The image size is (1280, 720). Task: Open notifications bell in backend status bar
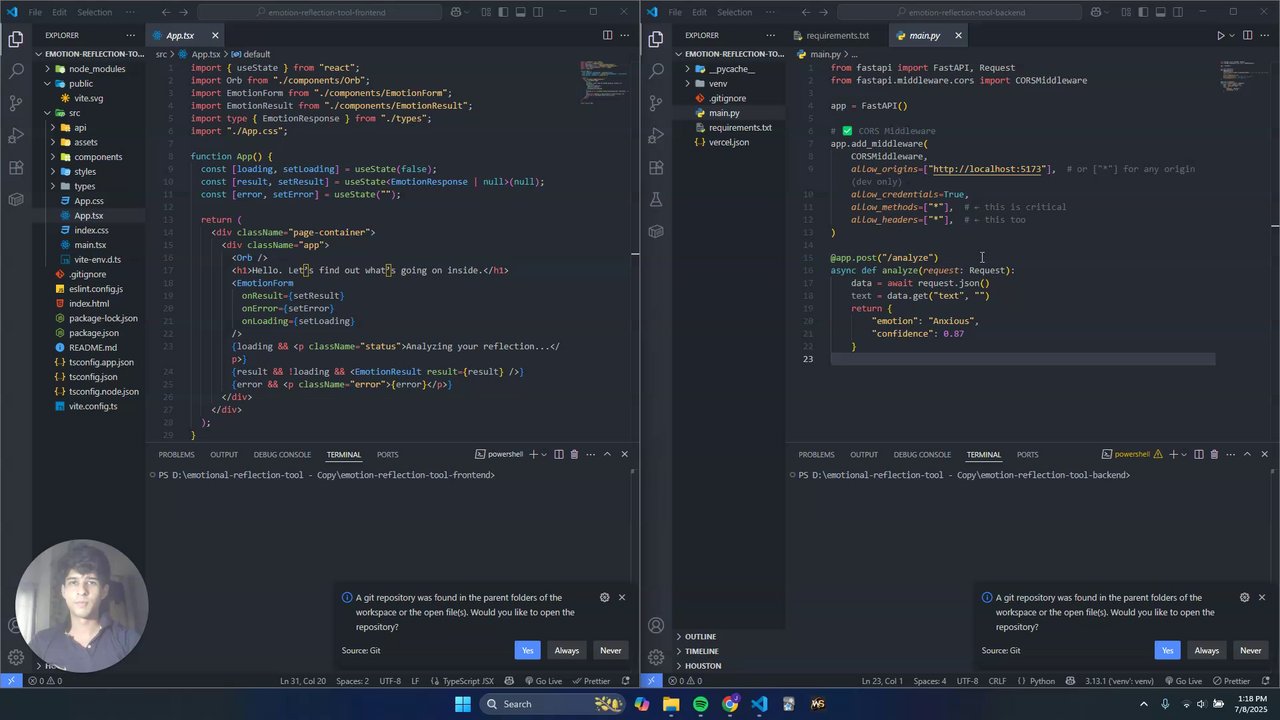1266,681
